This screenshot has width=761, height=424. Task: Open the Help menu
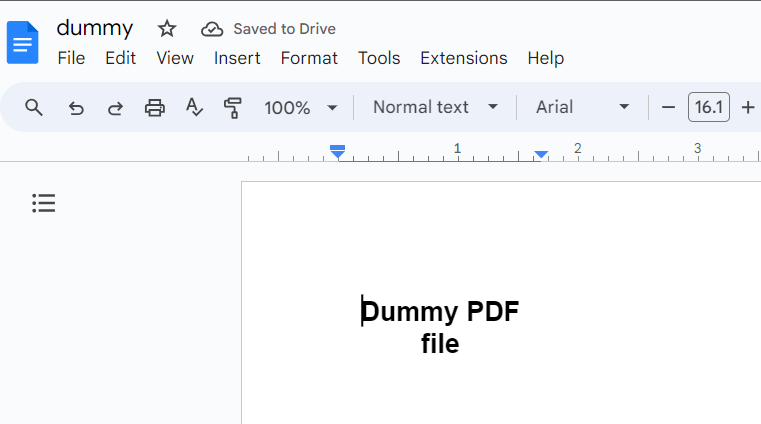(546, 58)
